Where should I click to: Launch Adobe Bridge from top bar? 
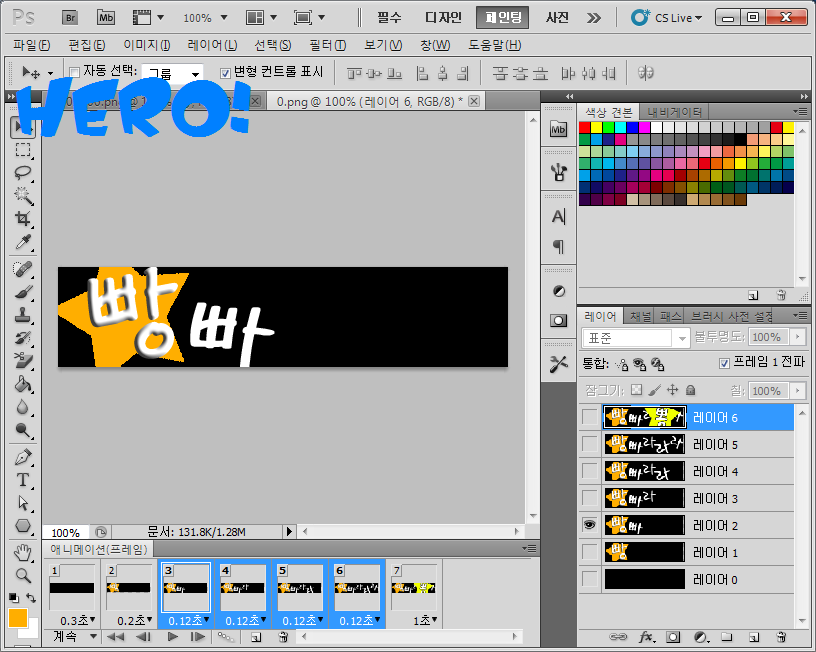70,18
